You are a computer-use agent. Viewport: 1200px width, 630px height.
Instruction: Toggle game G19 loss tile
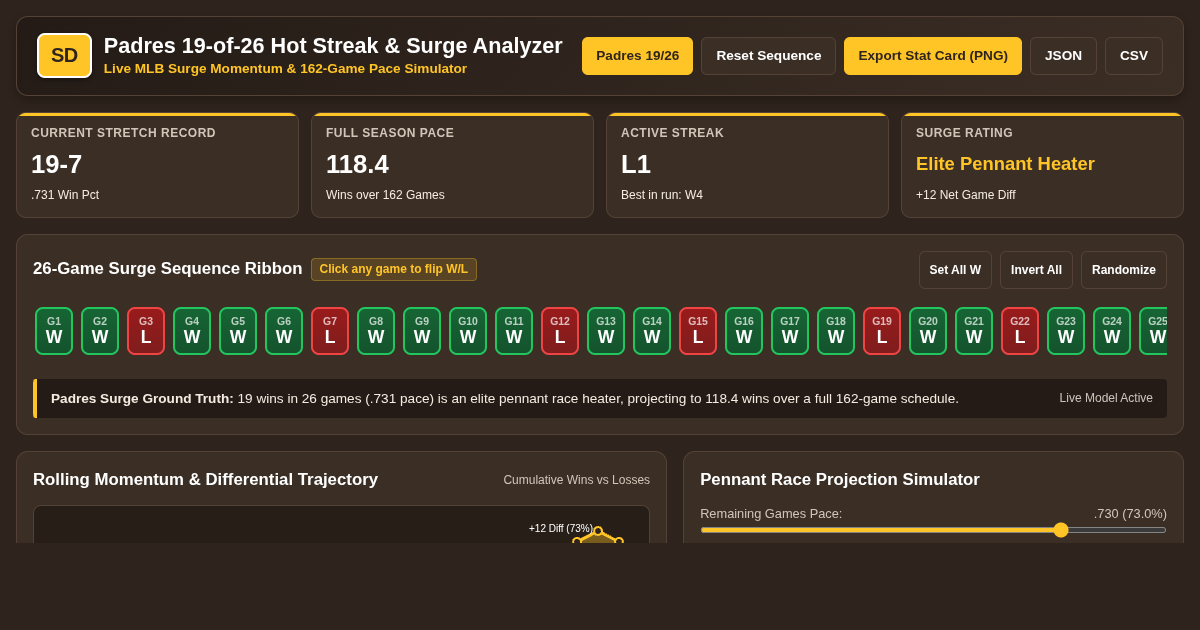tap(882, 331)
